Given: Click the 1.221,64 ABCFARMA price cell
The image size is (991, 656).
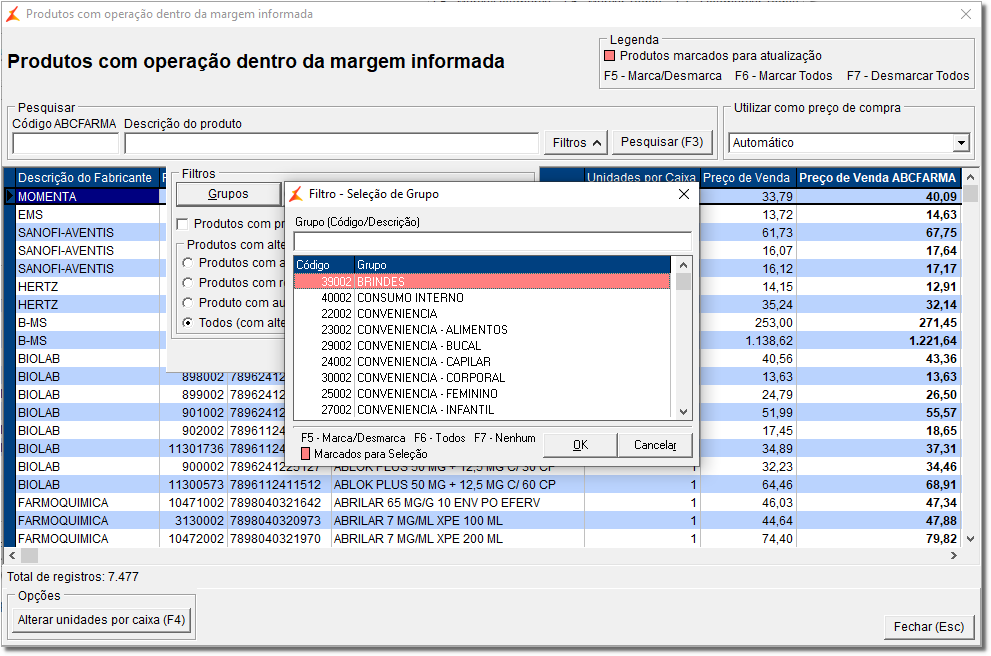Looking at the screenshot, I should [879, 341].
